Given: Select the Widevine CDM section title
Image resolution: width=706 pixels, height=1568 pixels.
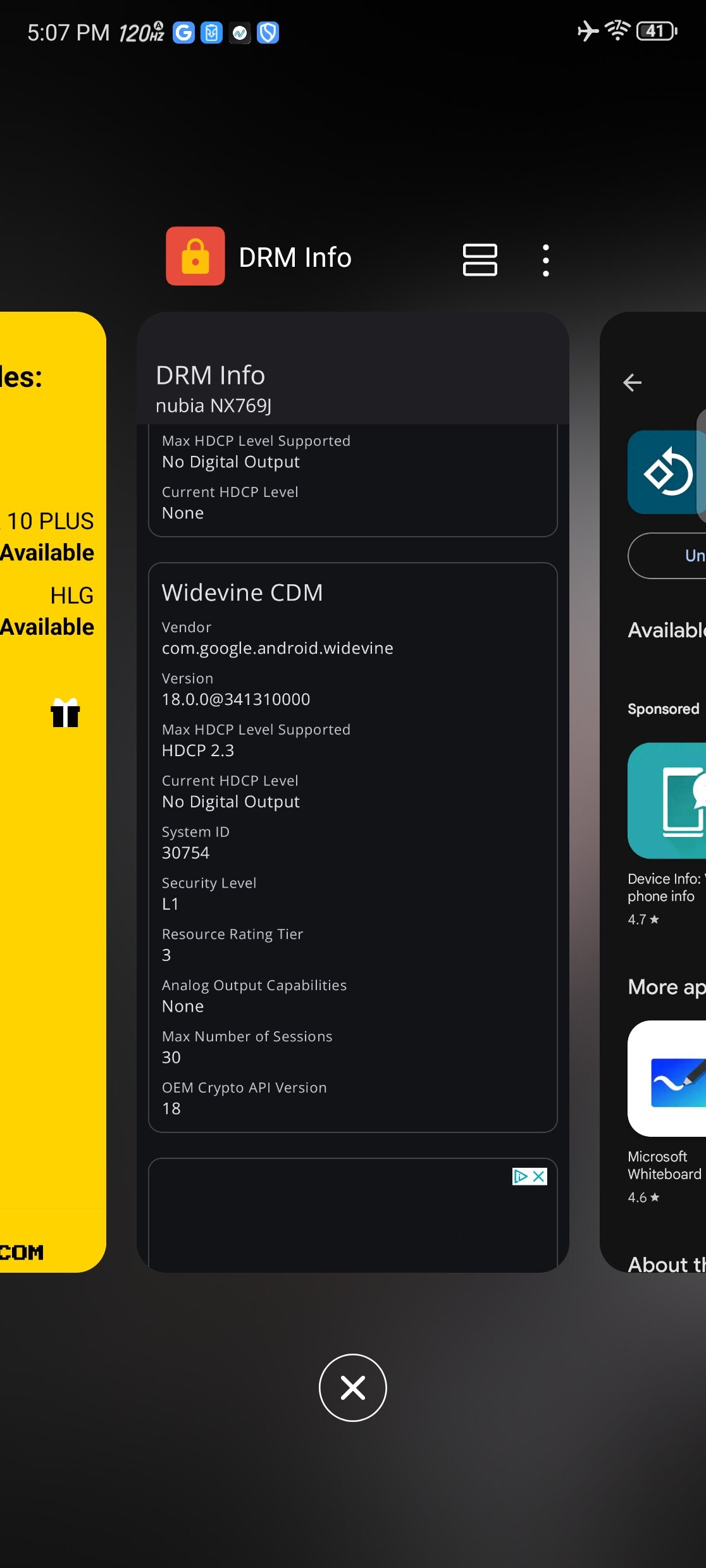Looking at the screenshot, I should tap(242, 592).
